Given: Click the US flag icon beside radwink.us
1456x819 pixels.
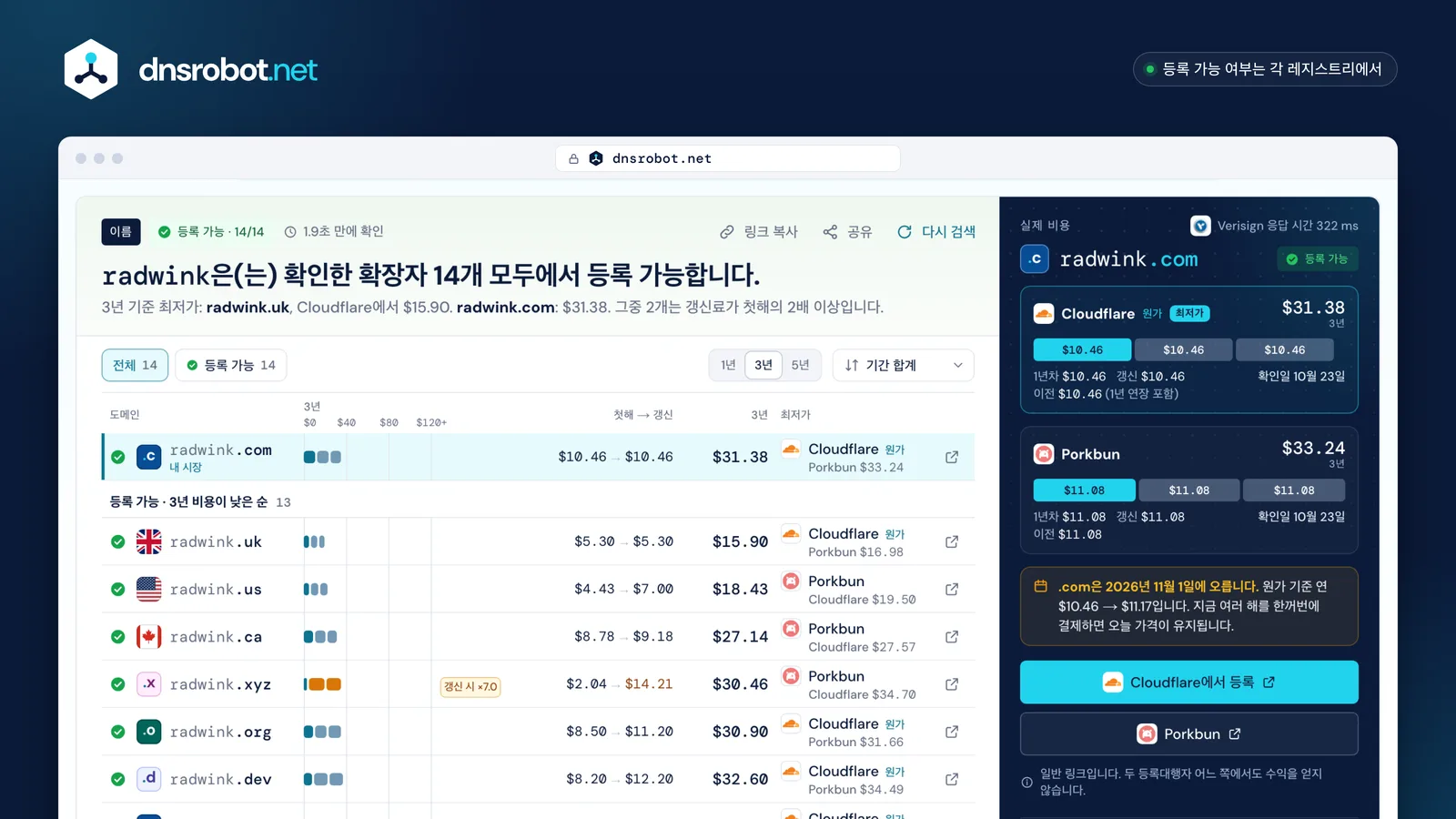Looking at the screenshot, I should pyautogui.click(x=149, y=589).
